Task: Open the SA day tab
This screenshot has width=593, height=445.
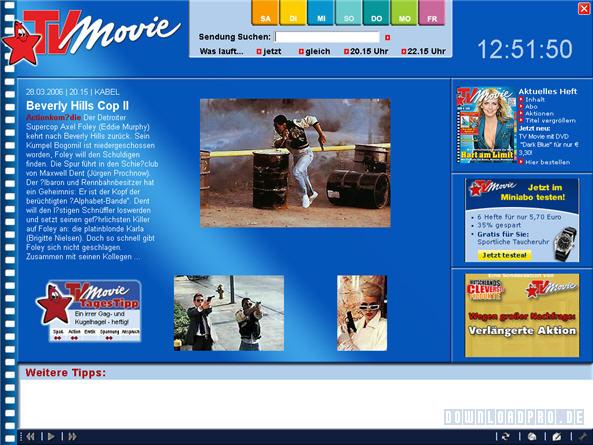Action: click(265, 13)
